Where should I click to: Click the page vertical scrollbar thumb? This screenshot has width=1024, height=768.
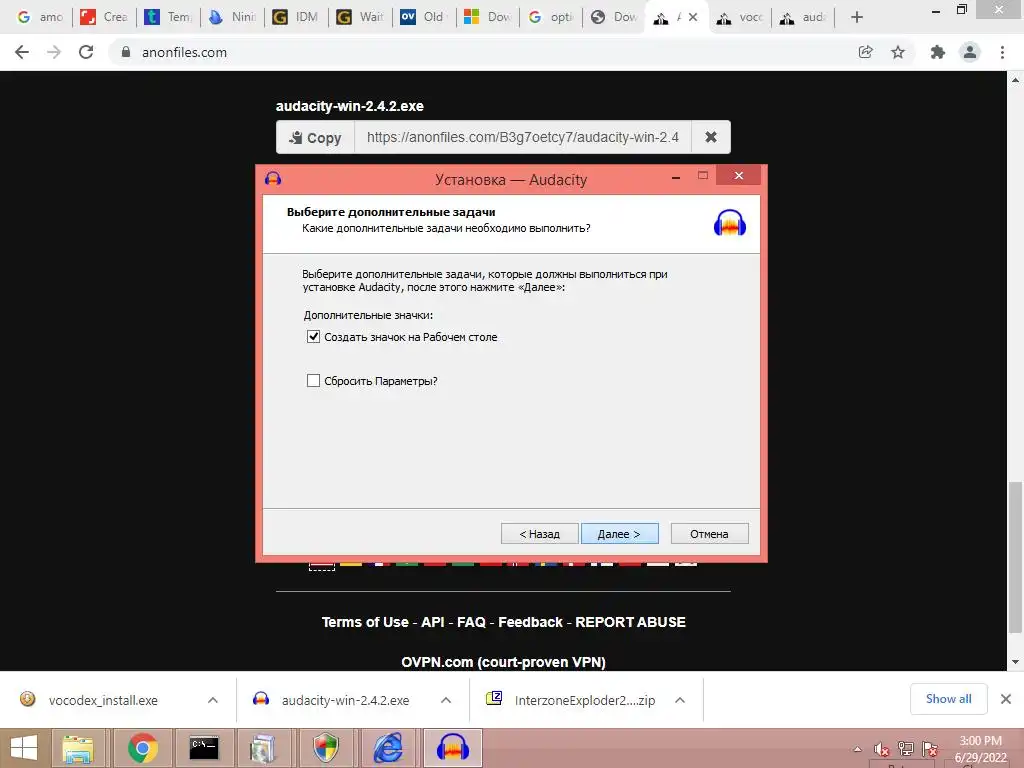point(1015,557)
